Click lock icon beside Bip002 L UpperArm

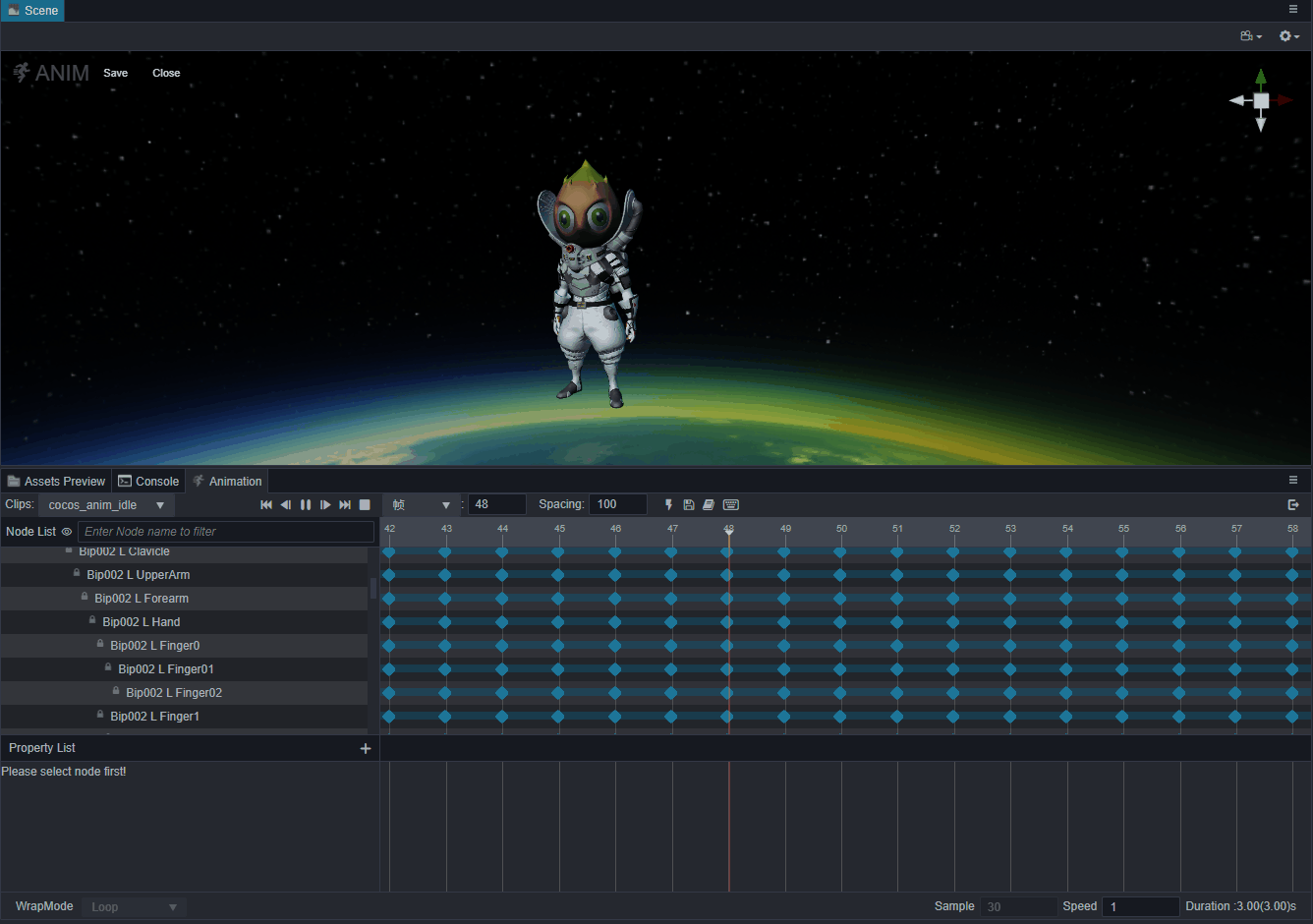click(x=77, y=573)
